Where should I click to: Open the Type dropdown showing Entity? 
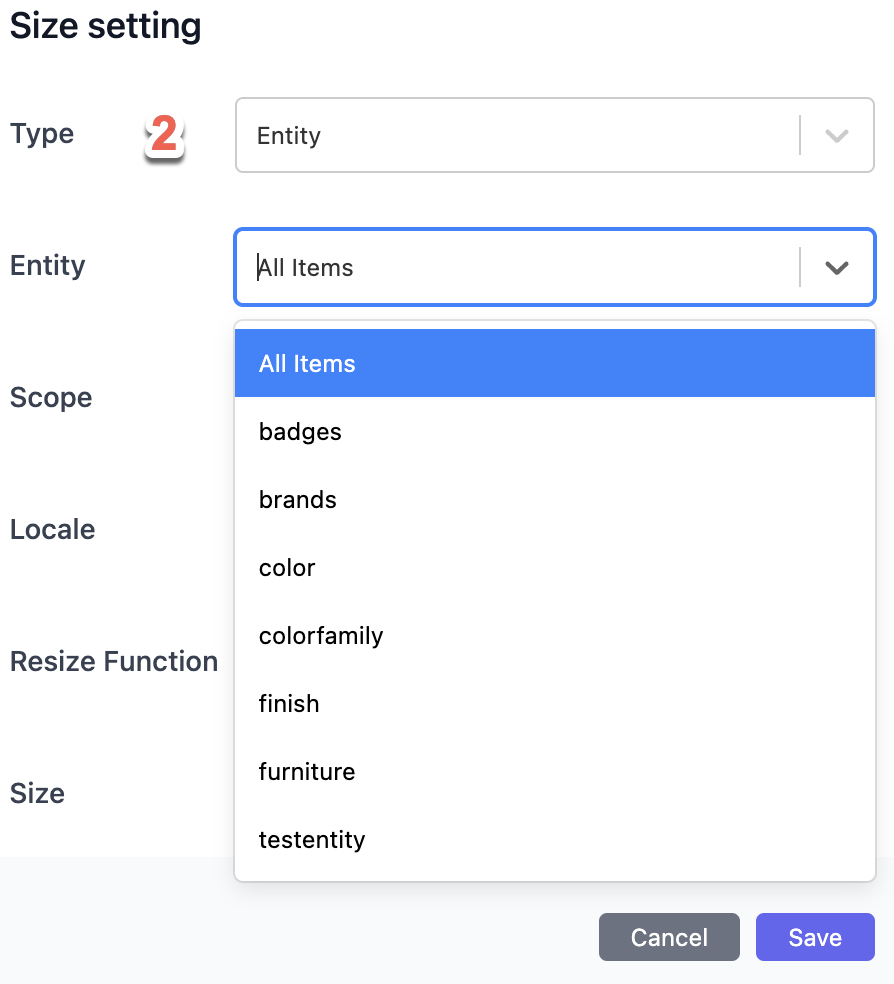[555, 135]
